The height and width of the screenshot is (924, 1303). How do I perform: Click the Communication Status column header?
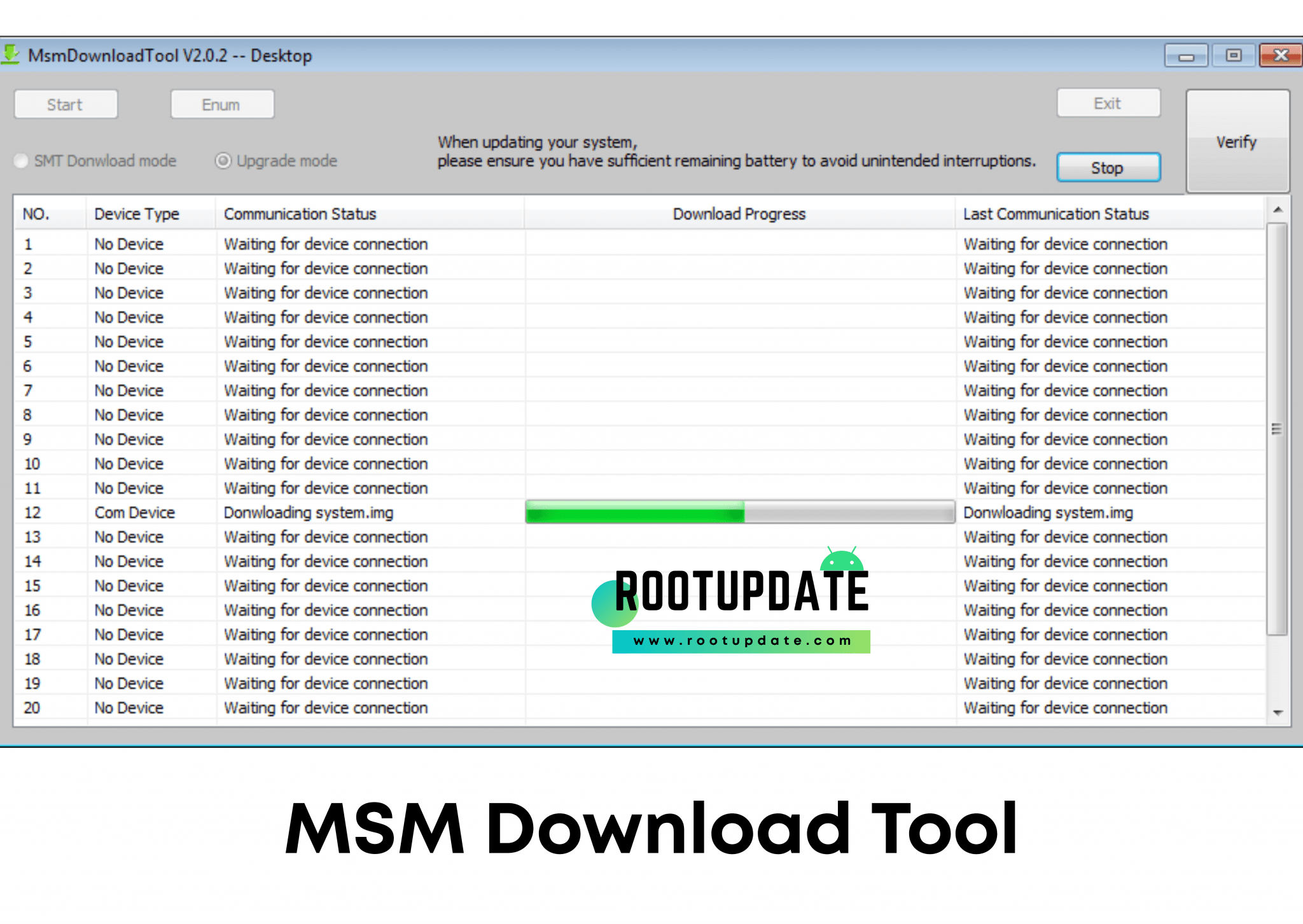tap(370, 214)
